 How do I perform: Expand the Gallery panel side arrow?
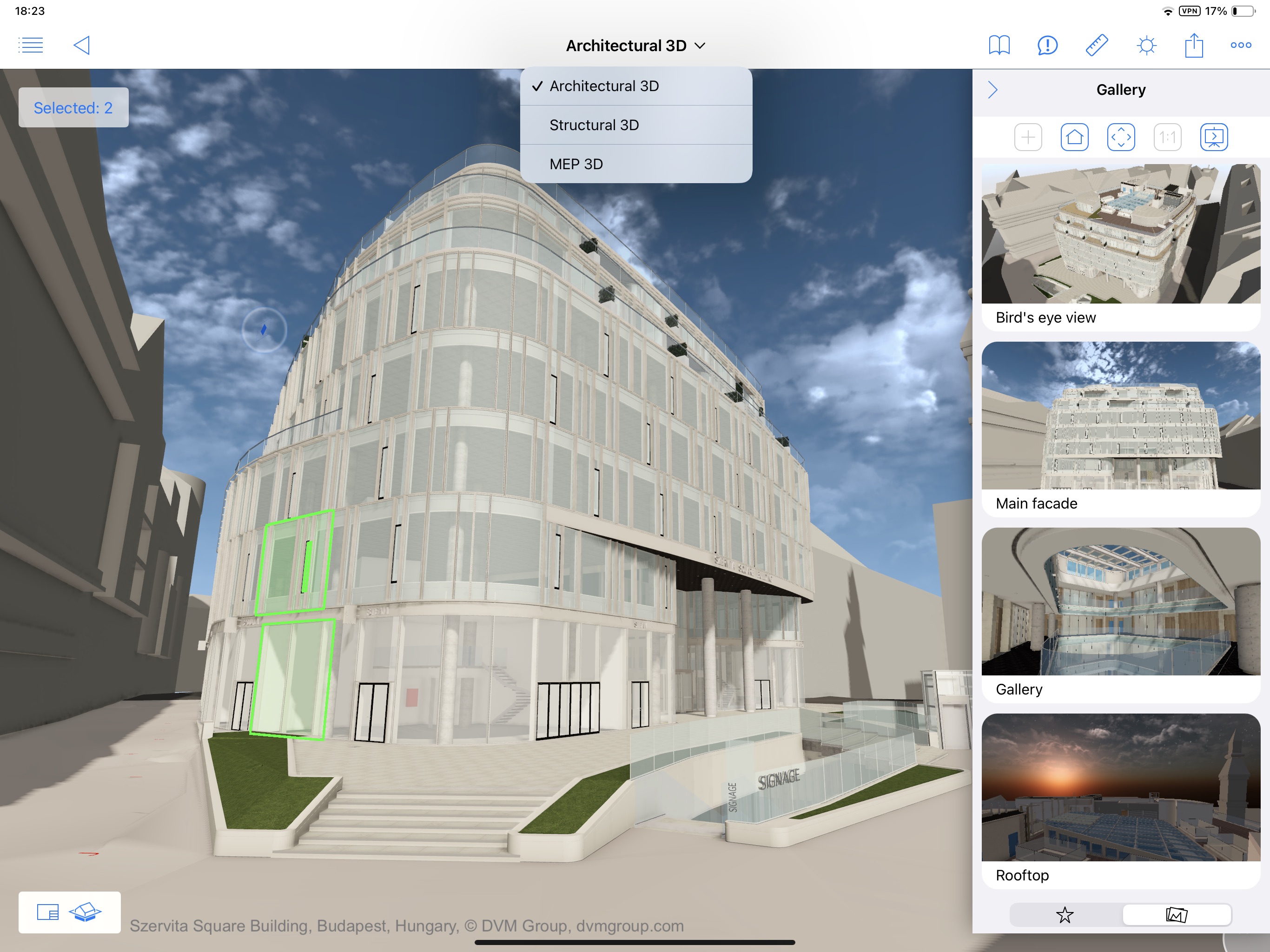992,90
